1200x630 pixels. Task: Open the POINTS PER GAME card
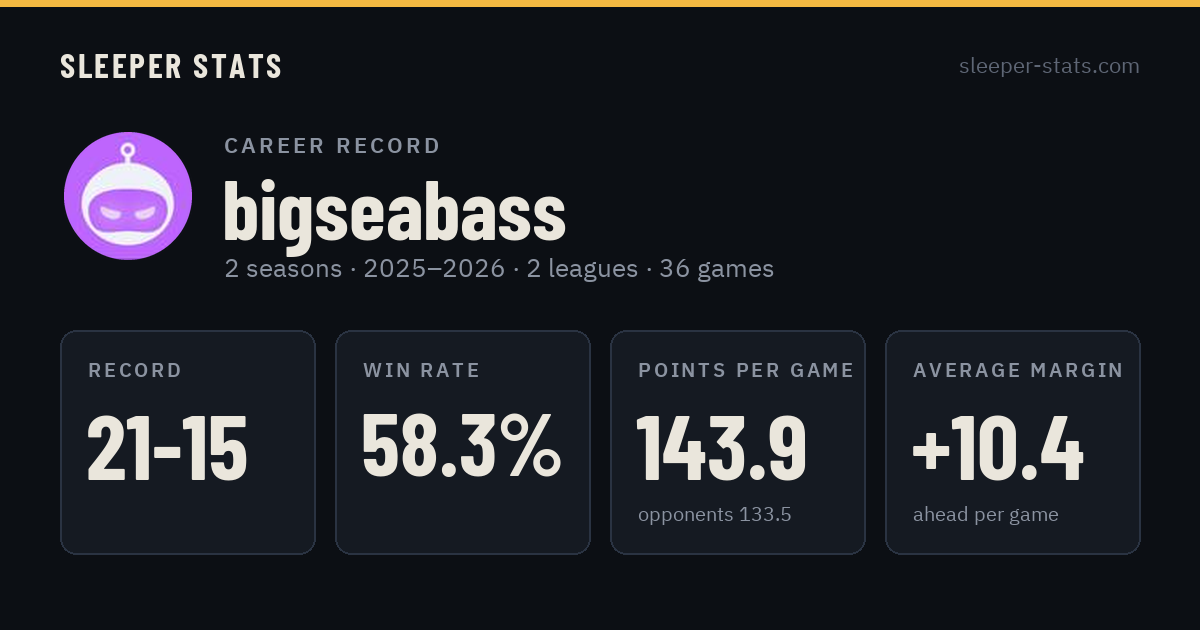(x=738, y=442)
